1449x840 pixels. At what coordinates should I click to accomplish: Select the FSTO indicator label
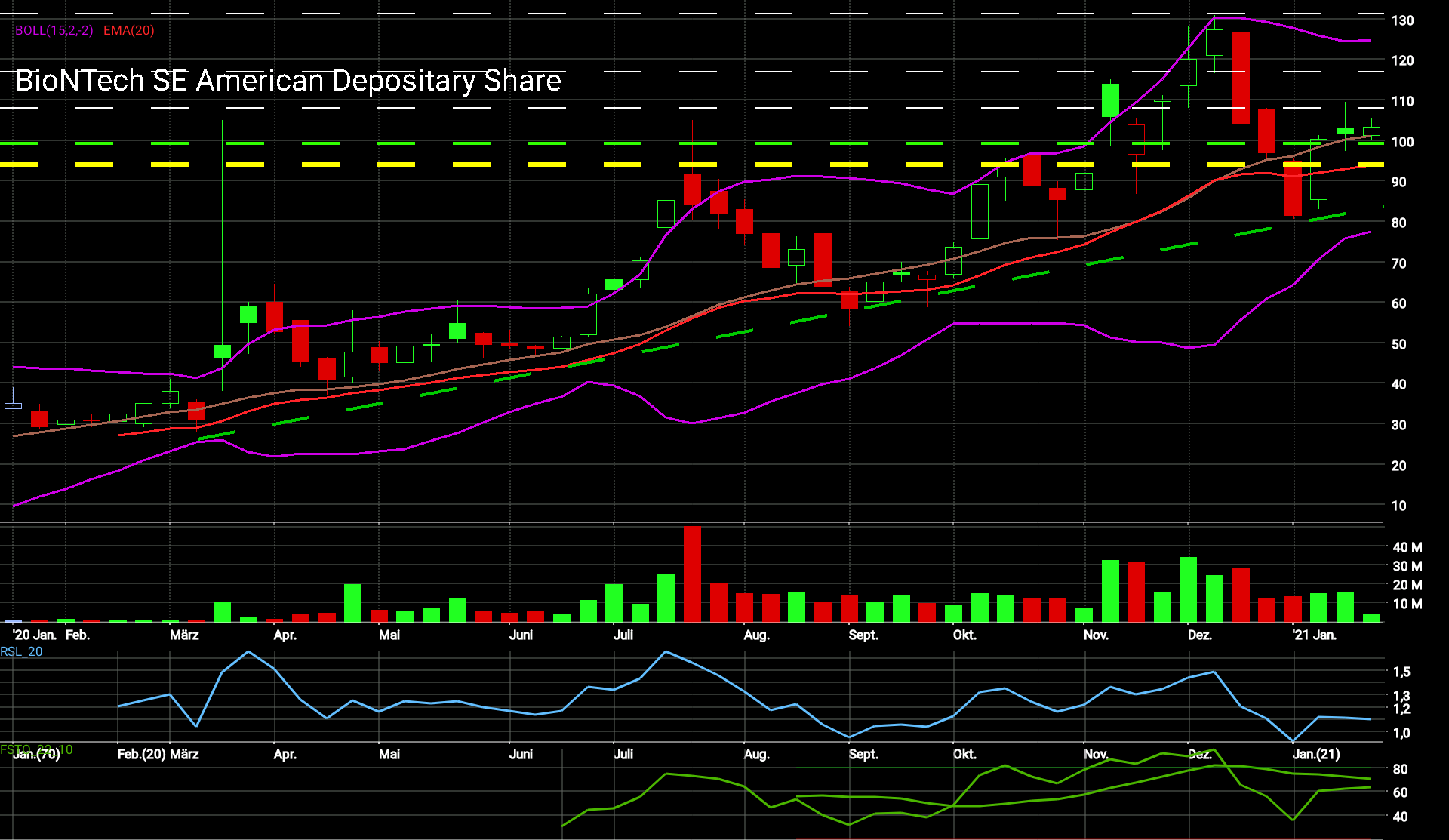[x=36, y=749]
